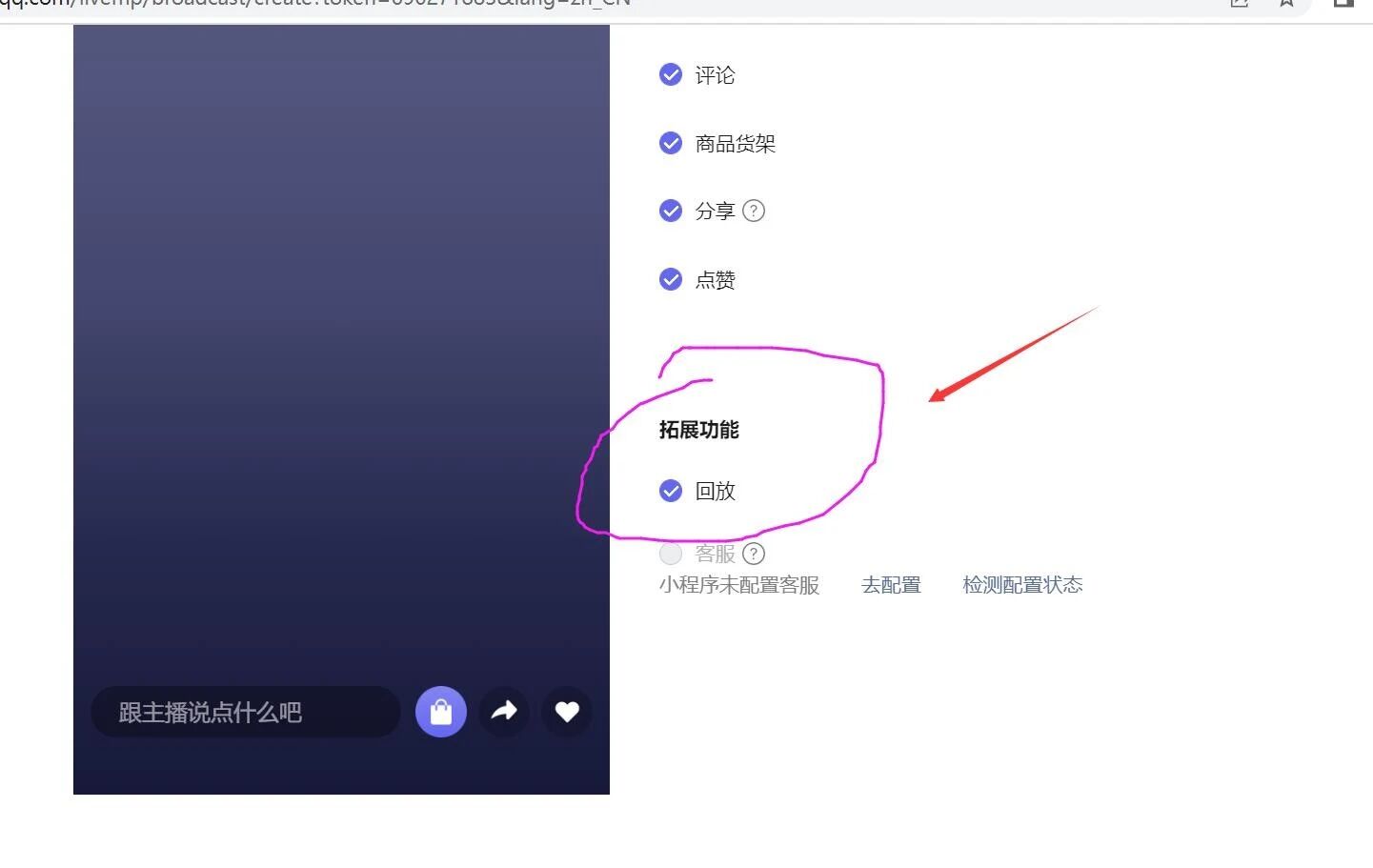Click the 评论 label text
The width and height of the screenshot is (1373, 868).
(x=716, y=75)
